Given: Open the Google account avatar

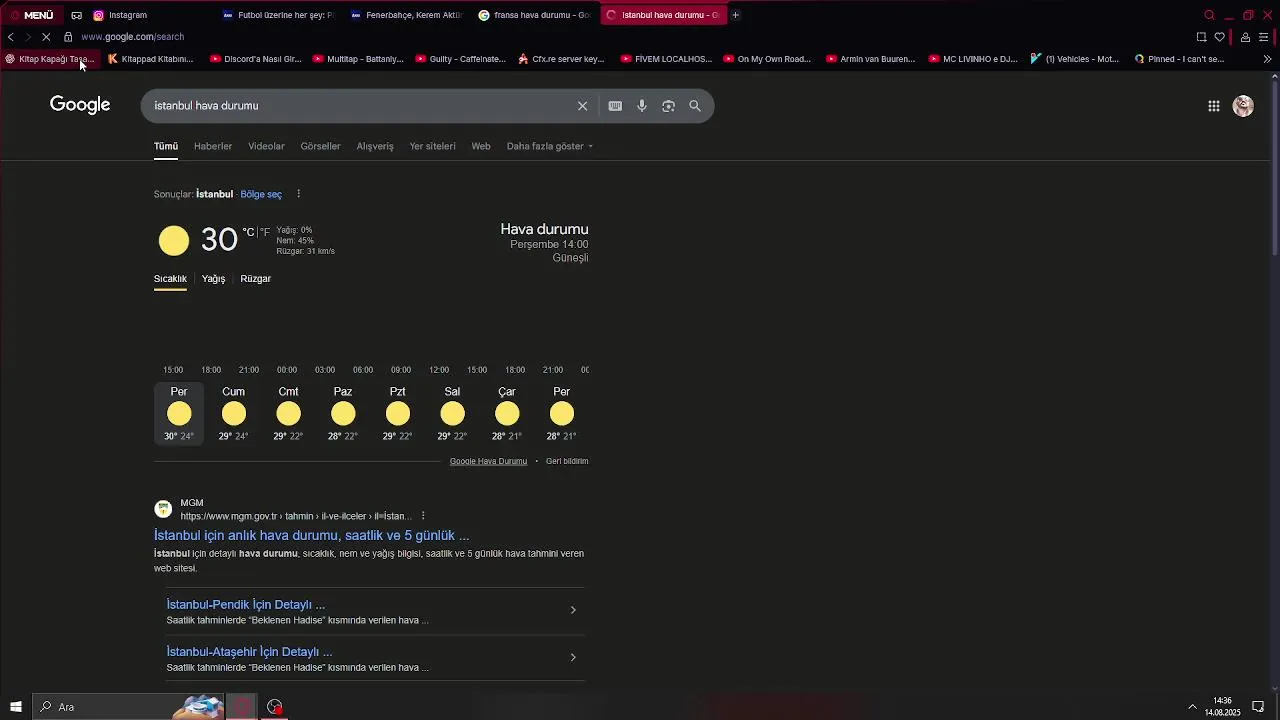Looking at the screenshot, I should pos(1243,106).
